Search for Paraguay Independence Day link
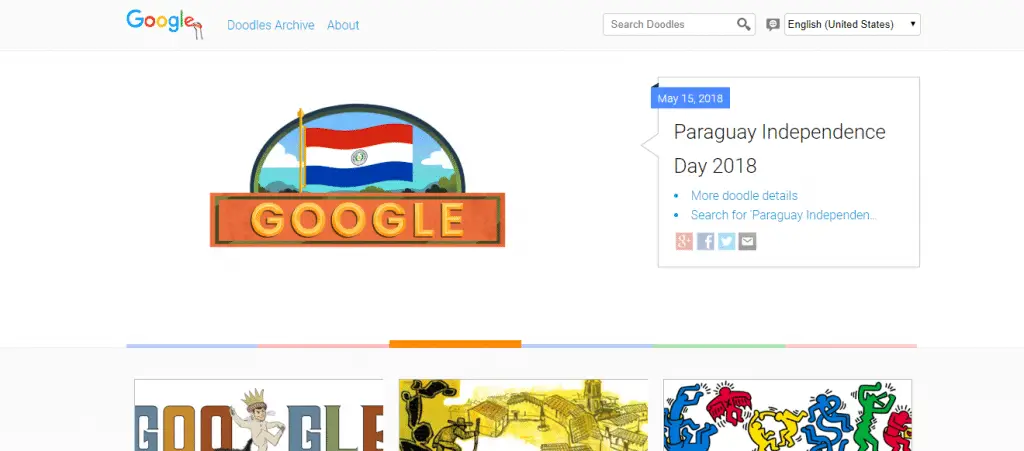The height and width of the screenshot is (451, 1024). (x=784, y=215)
